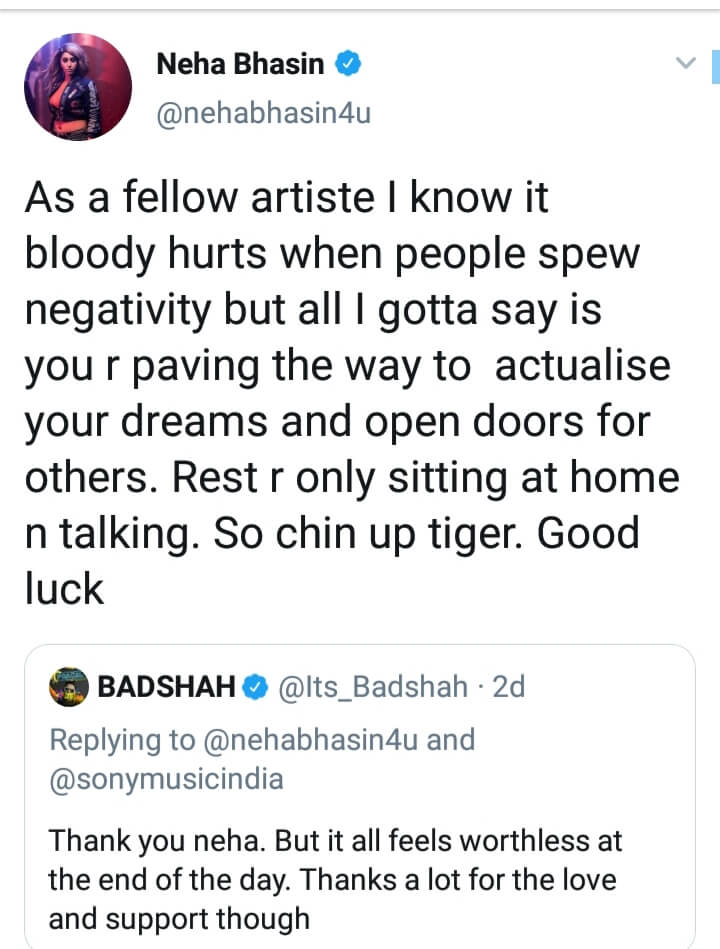Click Neha Bhasin's blue verified badge
The width and height of the screenshot is (720, 949).
click(x=347, y=65)
